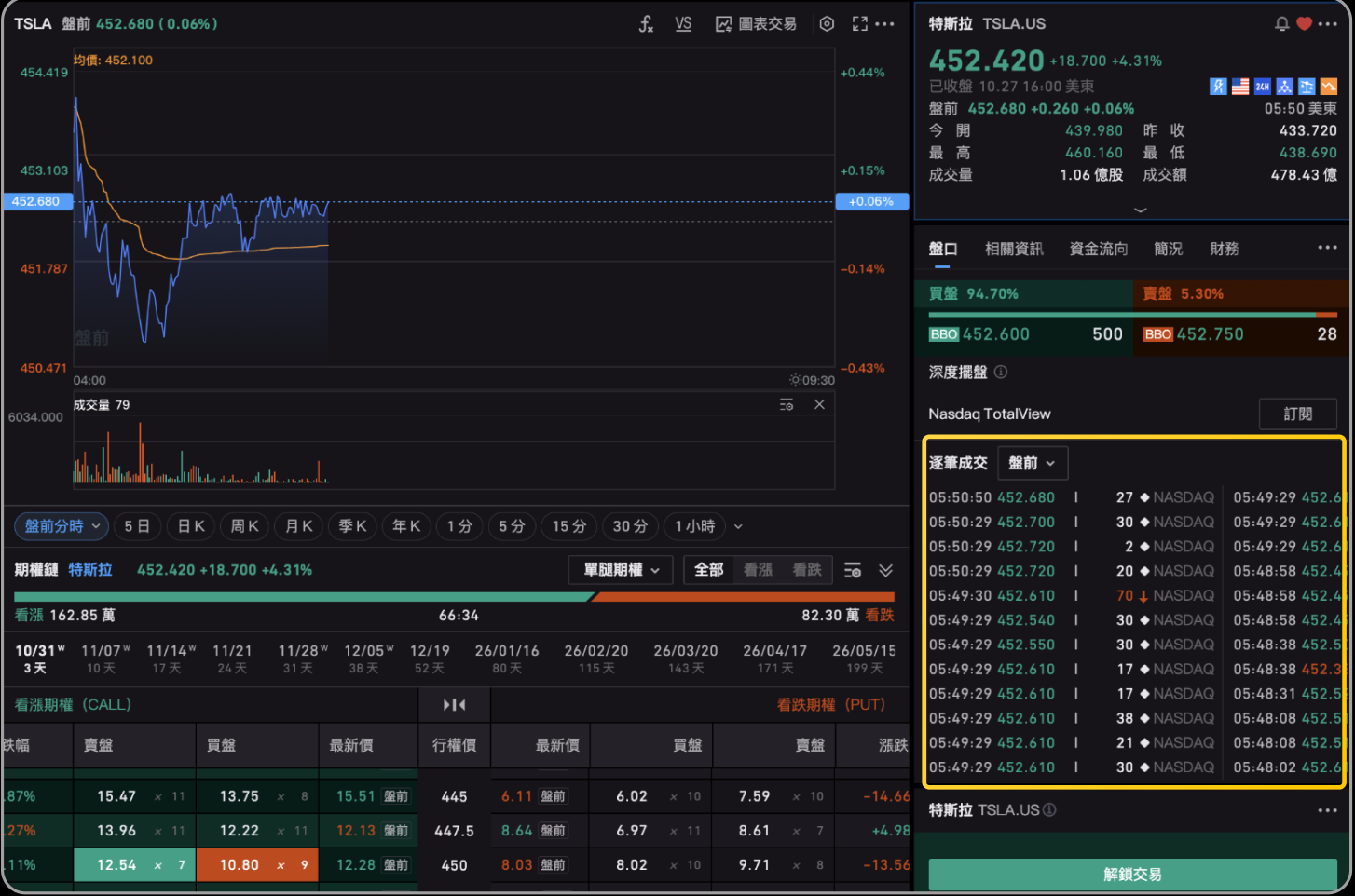Viewport: 1355px width, 896px height.
Task: Close the volume indicator panel
Action: point(819,404)
